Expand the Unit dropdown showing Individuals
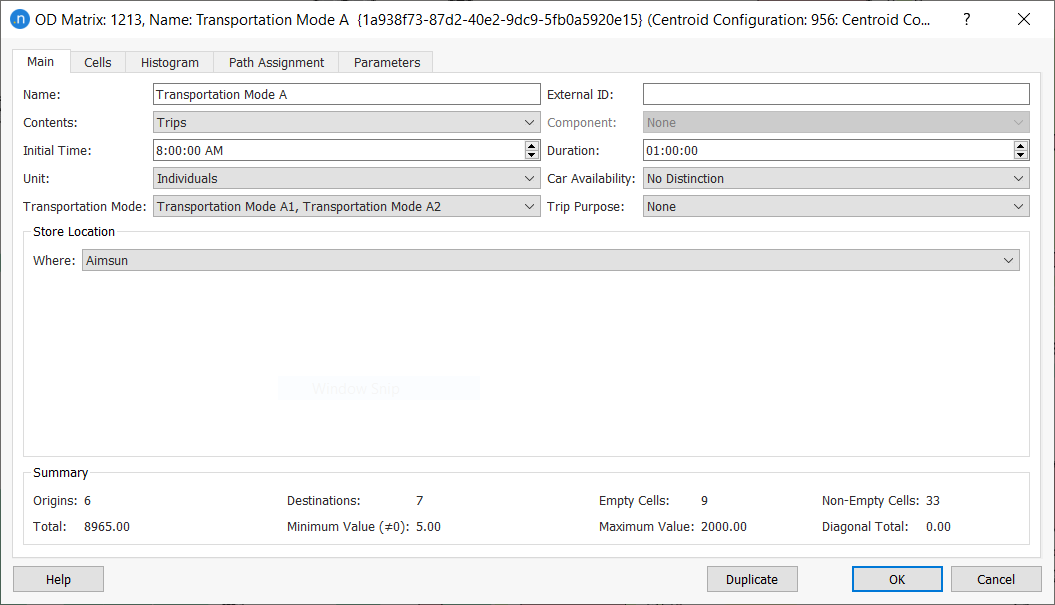 click(346, 179)
